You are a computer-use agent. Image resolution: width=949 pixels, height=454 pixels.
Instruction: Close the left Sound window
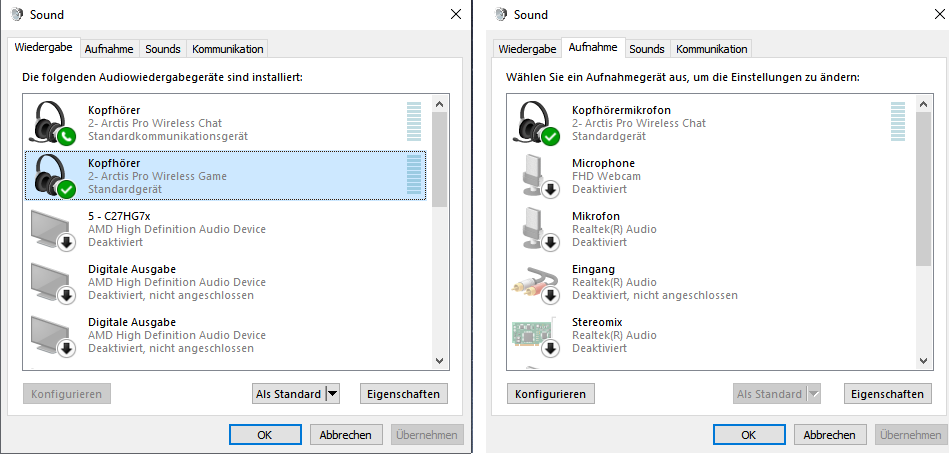[x=456, y=15]
